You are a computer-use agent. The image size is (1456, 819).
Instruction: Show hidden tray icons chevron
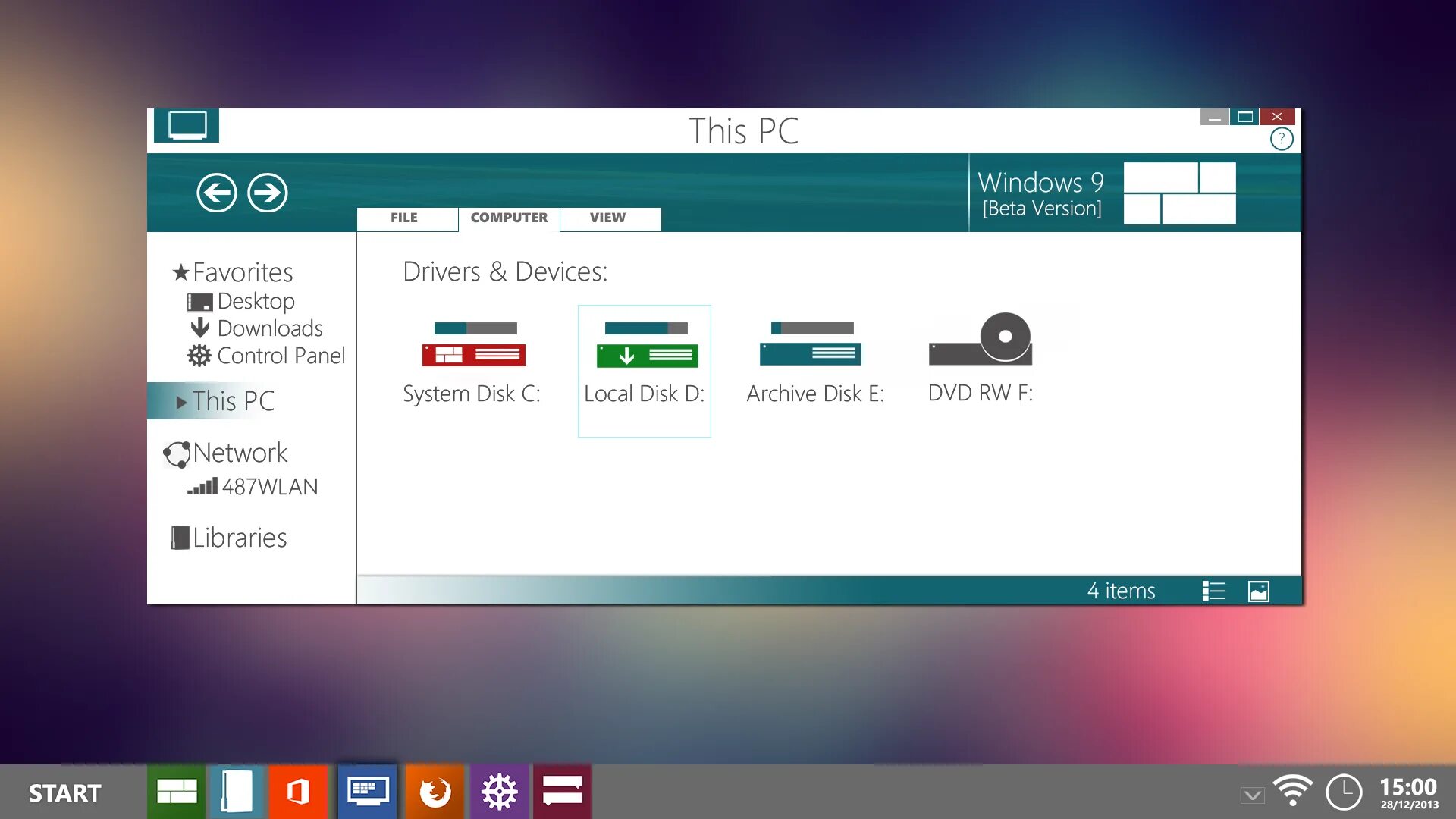tap(1253, 795)
